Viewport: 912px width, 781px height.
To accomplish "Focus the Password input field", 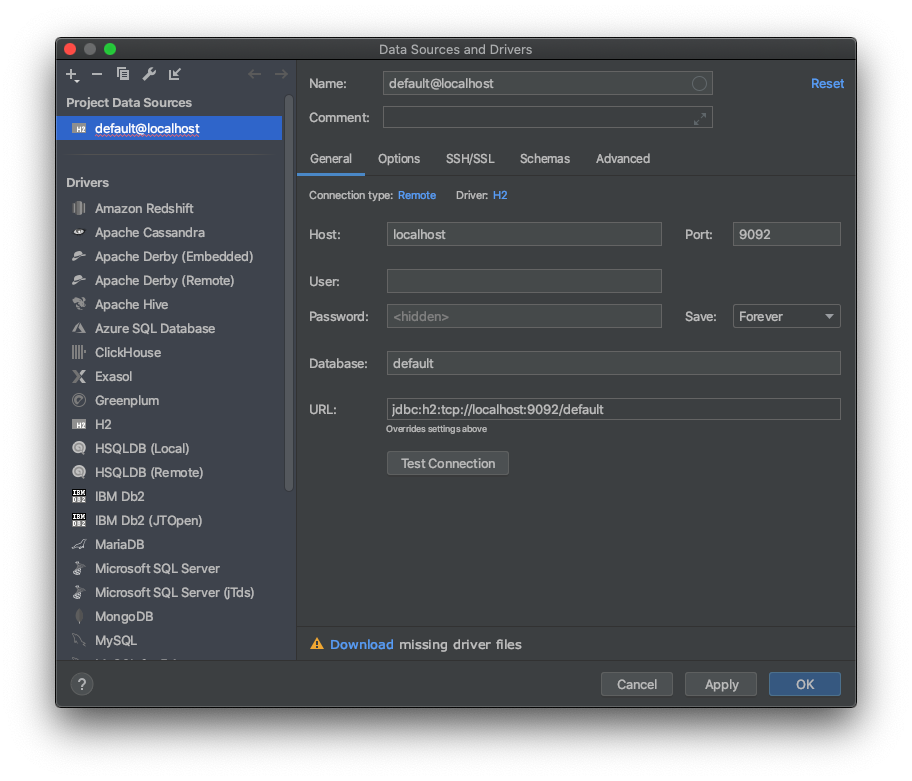I will 524,316.
